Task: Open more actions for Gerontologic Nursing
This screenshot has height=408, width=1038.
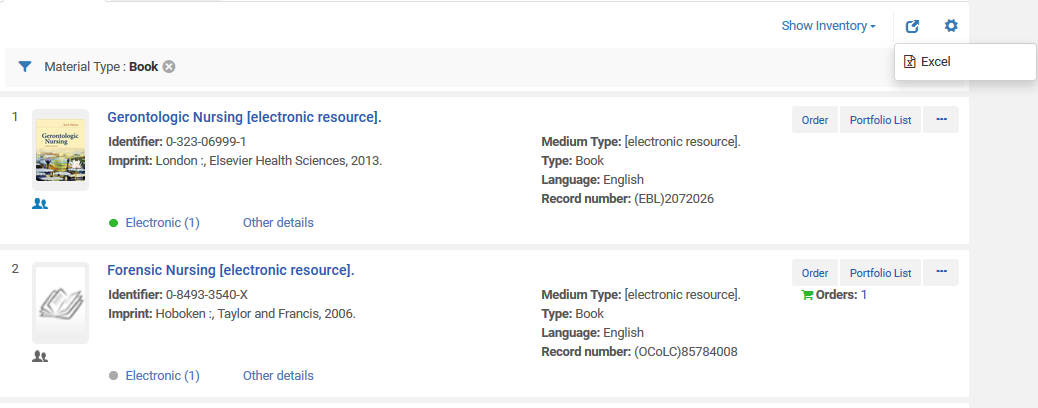Action: [940, 120]
